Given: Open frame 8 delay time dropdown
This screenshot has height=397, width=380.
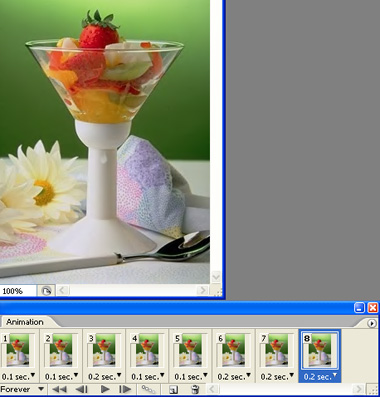Looking at the screenshot, I should tap(320, 377).
